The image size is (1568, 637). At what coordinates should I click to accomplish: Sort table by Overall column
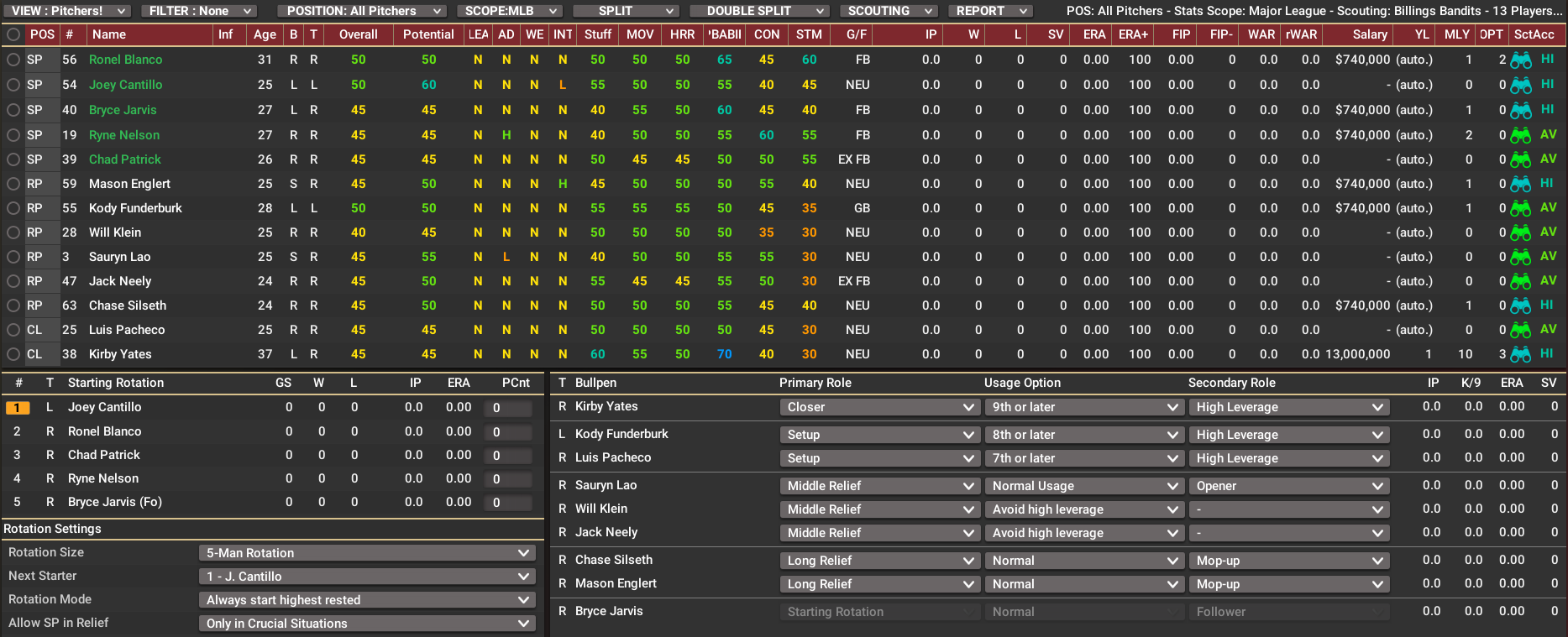click(358, 34)
